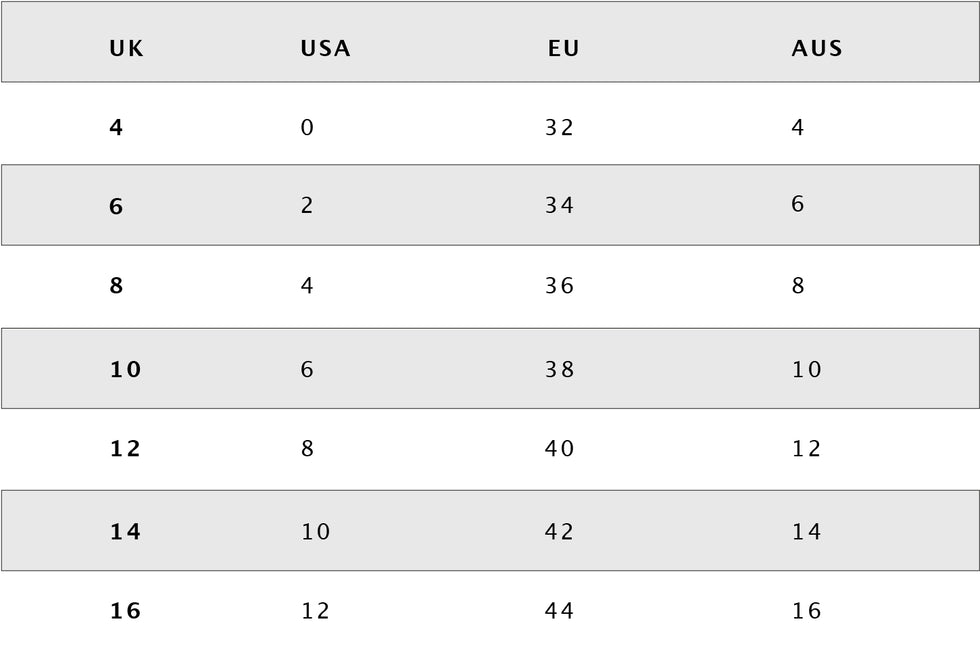Select UK size 8 cell
Screen dimensions: 980x653
[116, 286]
